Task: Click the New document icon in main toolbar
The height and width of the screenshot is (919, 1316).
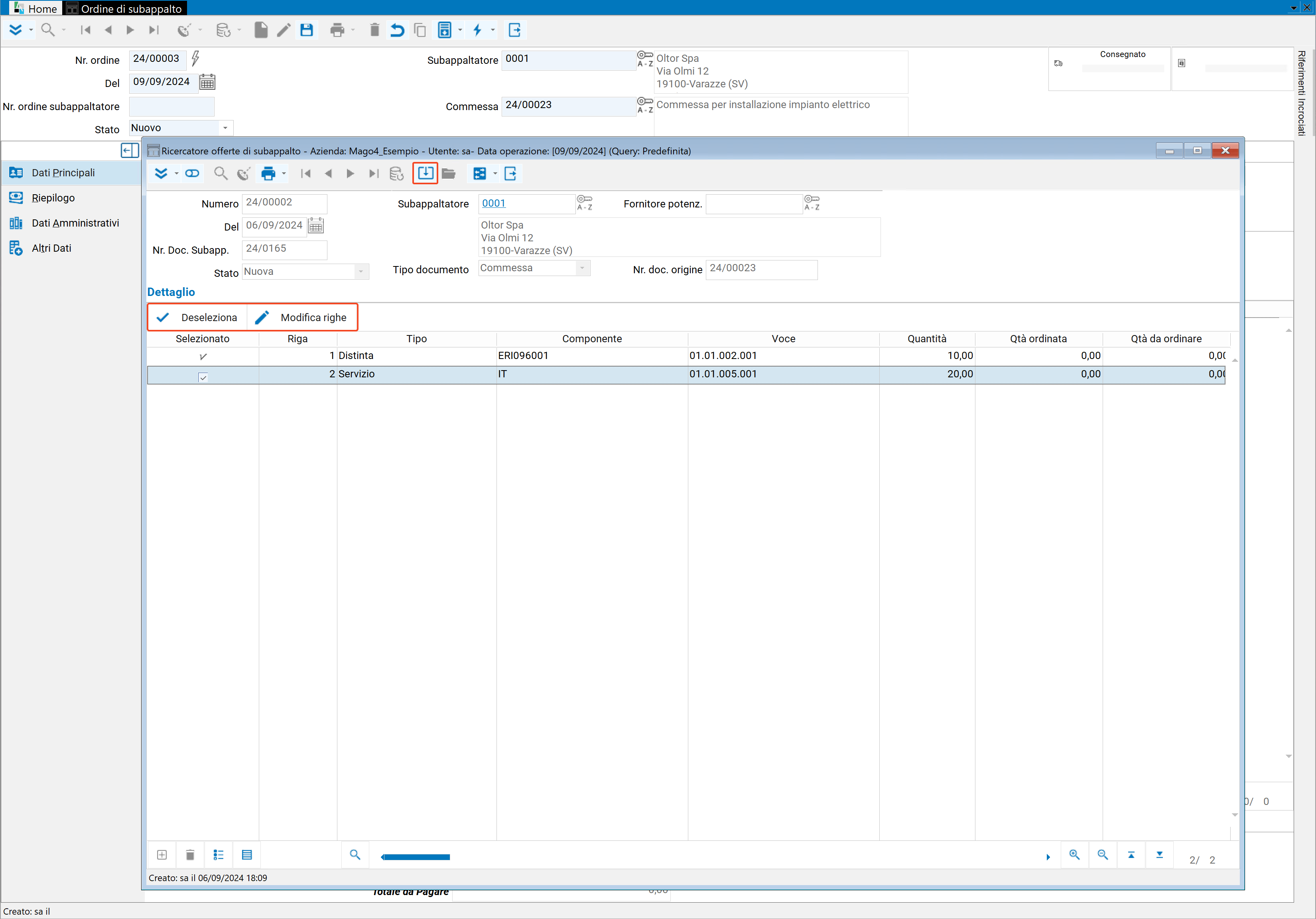Action: click(261, 30)
